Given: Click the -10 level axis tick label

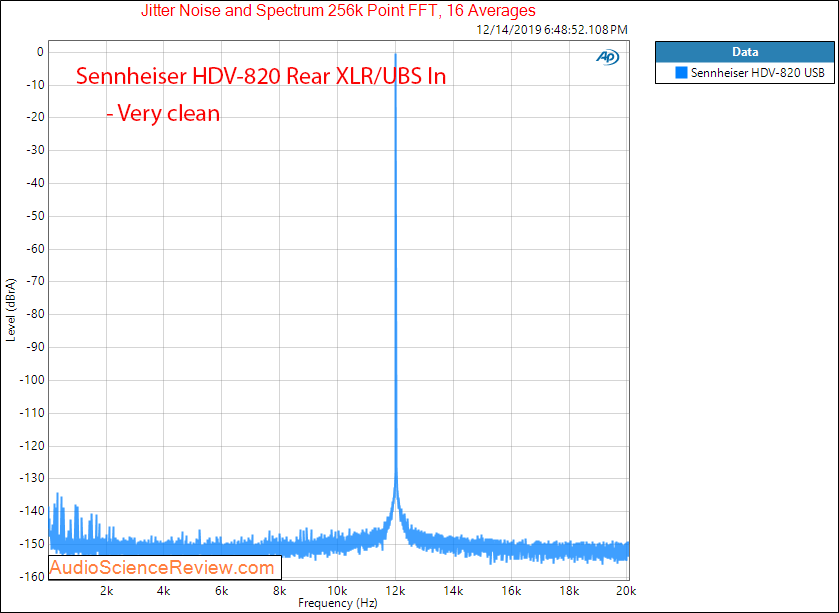Looking at the screenshot, I should point(35,85).
